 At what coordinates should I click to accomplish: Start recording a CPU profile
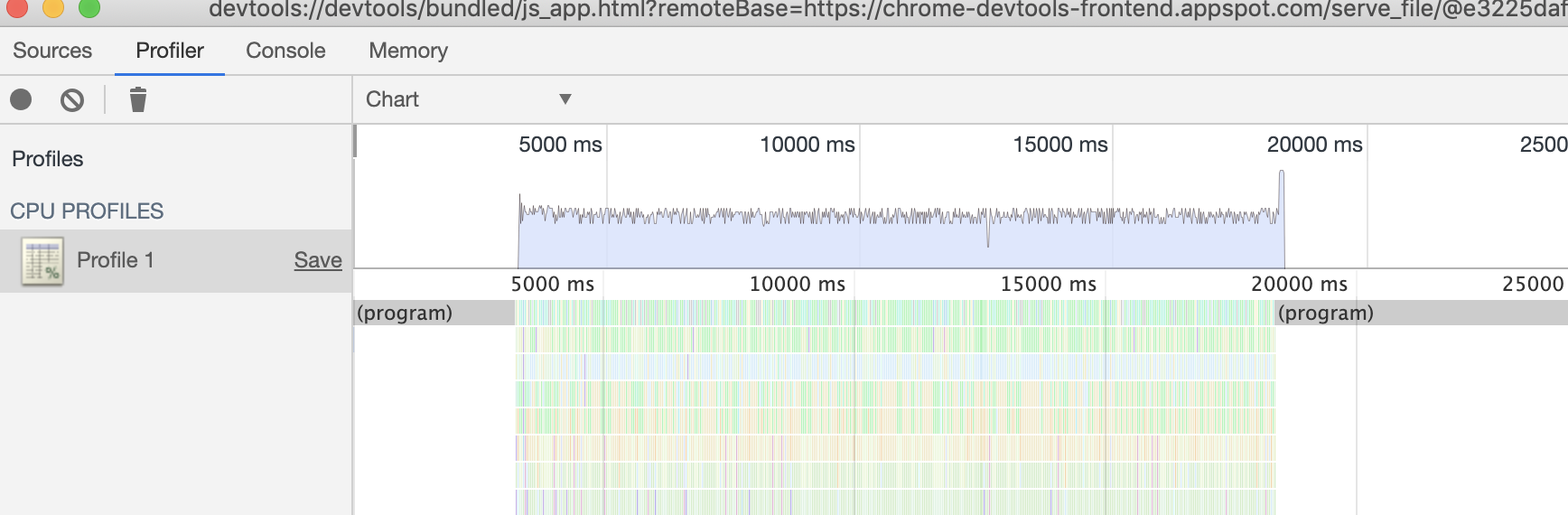tap(21, 99)
